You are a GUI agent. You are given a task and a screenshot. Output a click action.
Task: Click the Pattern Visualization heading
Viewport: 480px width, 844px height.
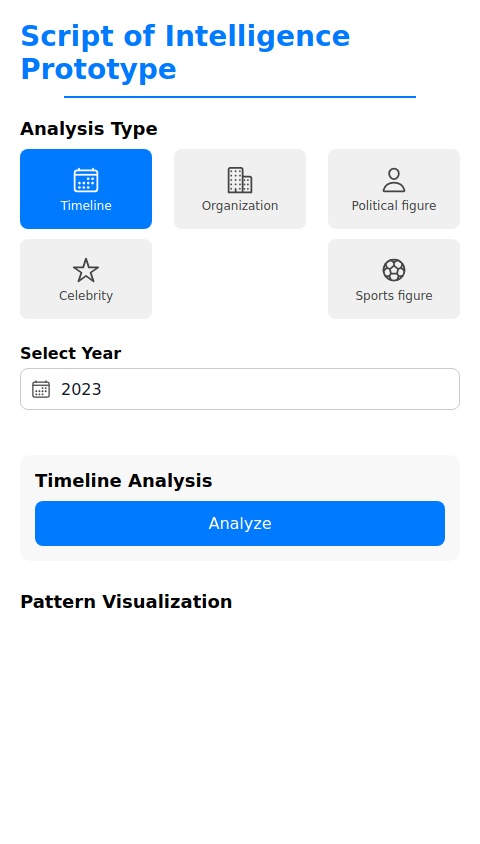pos(126,602)
